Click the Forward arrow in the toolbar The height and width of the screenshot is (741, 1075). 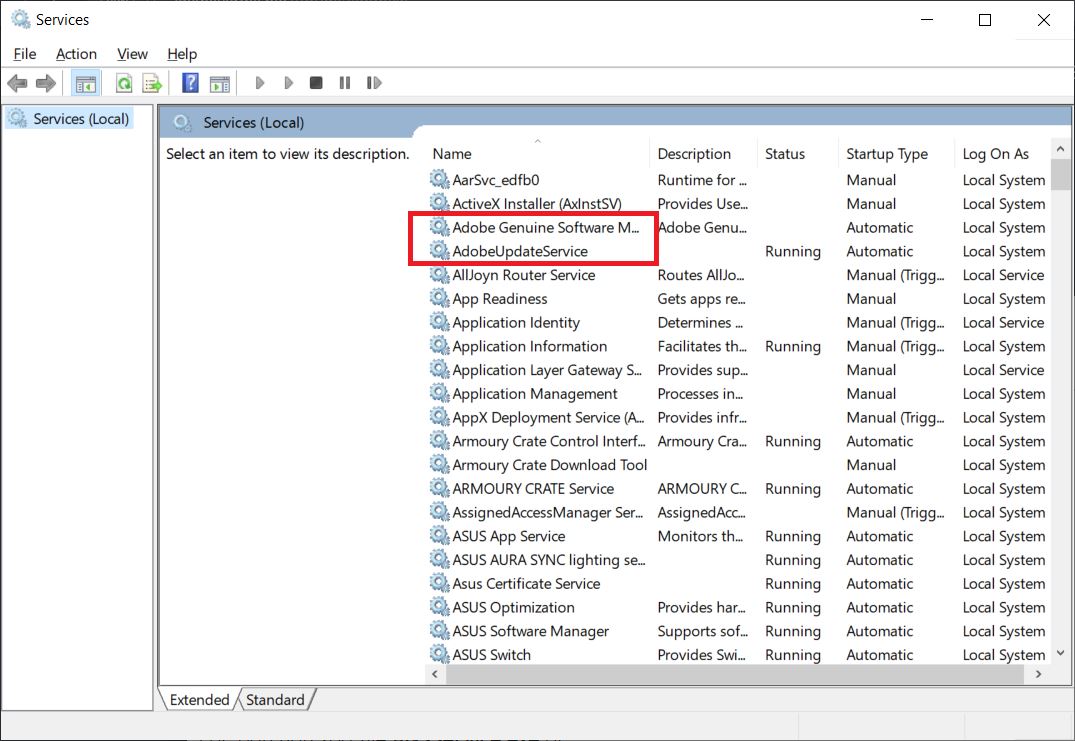click(x=45, y=83)
